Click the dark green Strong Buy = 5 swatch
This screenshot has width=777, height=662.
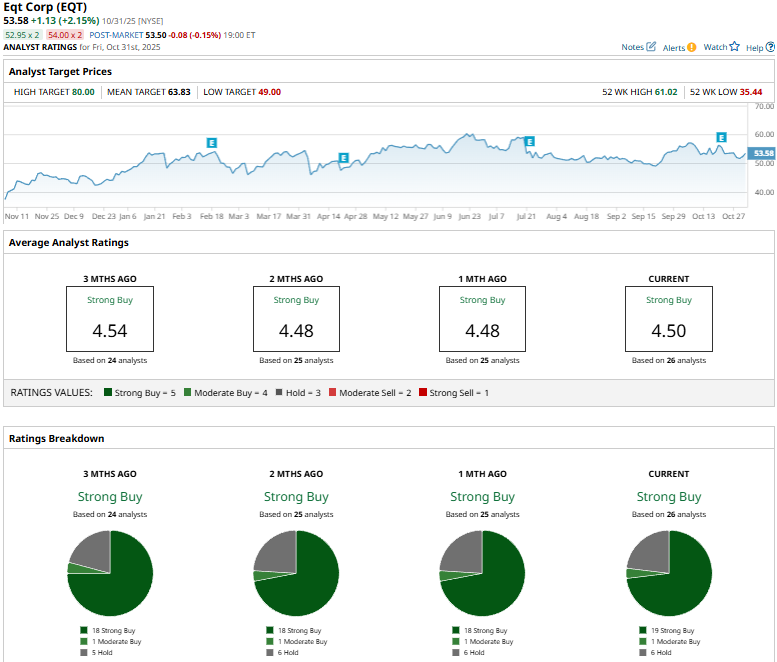pos(107,393)
